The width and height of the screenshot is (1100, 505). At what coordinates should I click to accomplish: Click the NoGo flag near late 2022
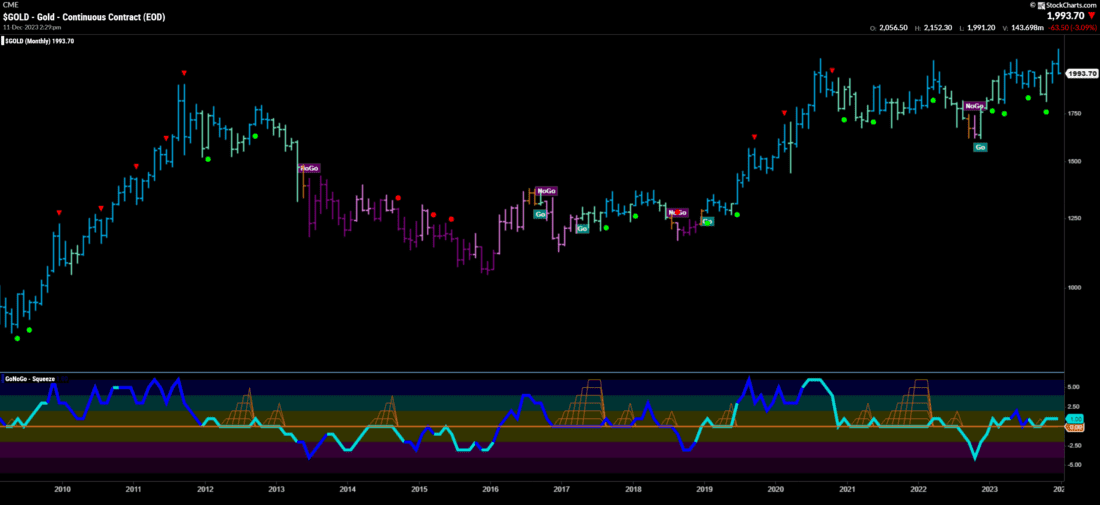[x=975, y=105]
